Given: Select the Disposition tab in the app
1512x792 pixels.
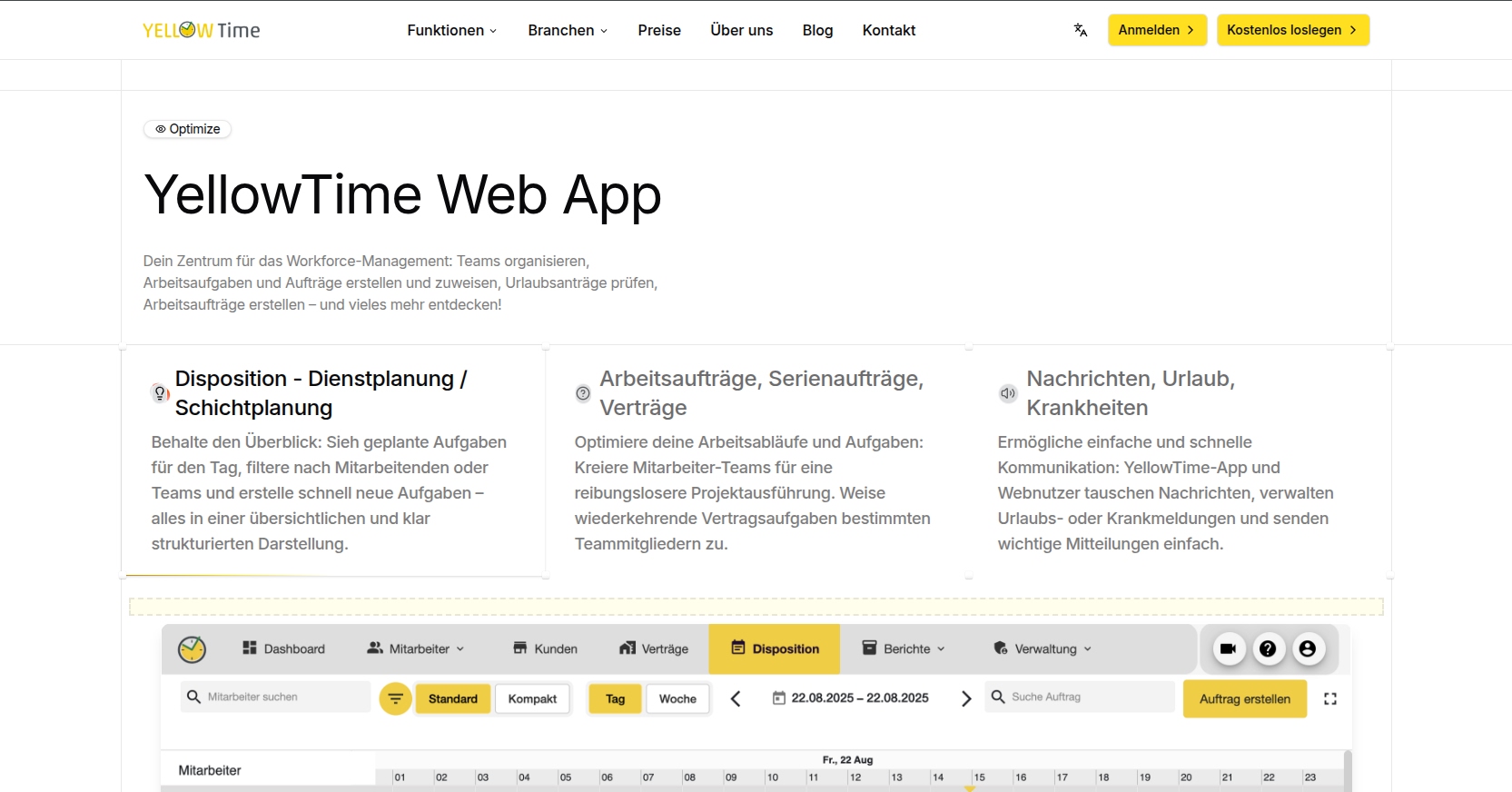Looking at the screenshot, I should tap(775, 648).
